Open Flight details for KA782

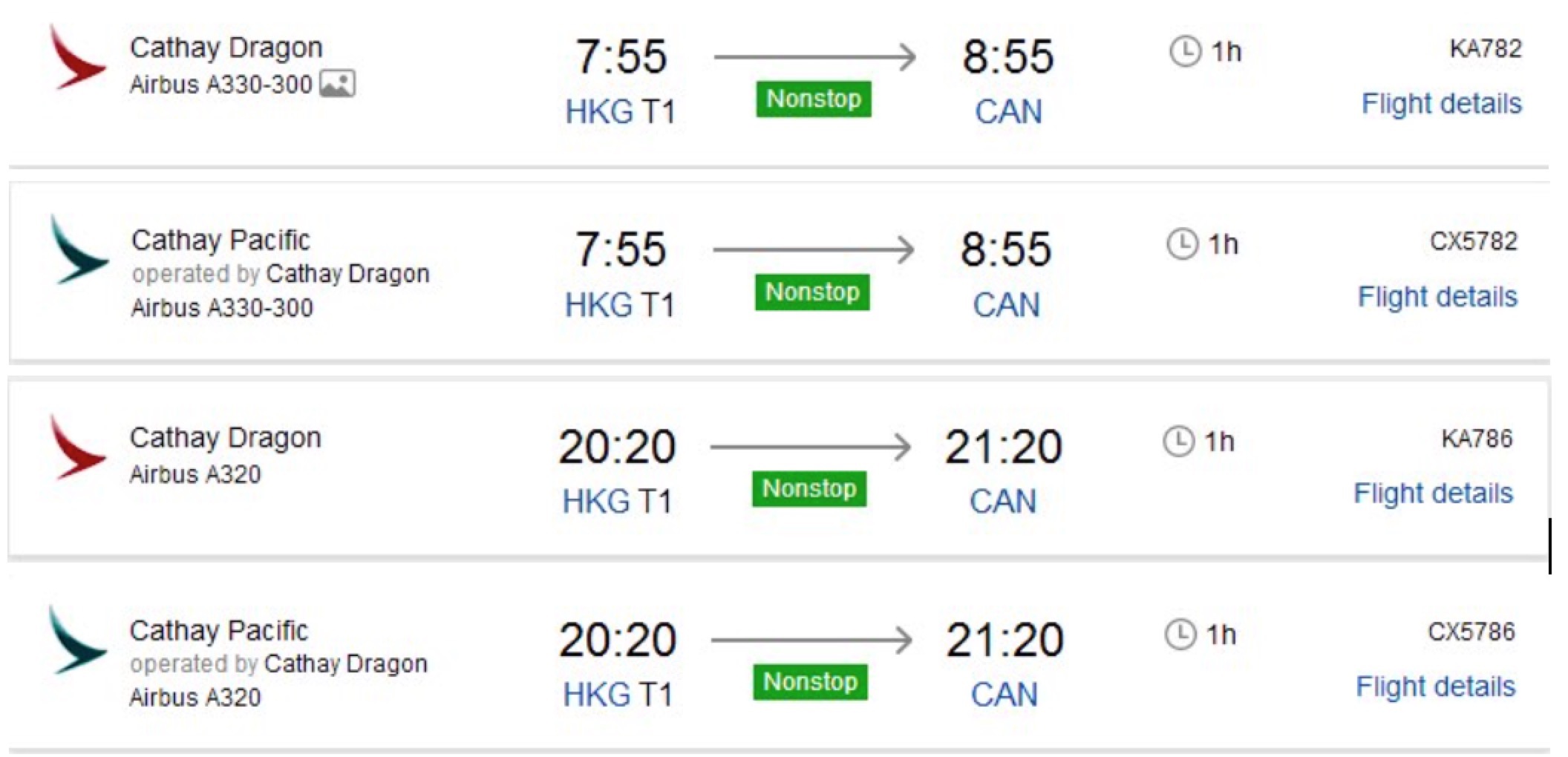click(x=1441, y=103)
